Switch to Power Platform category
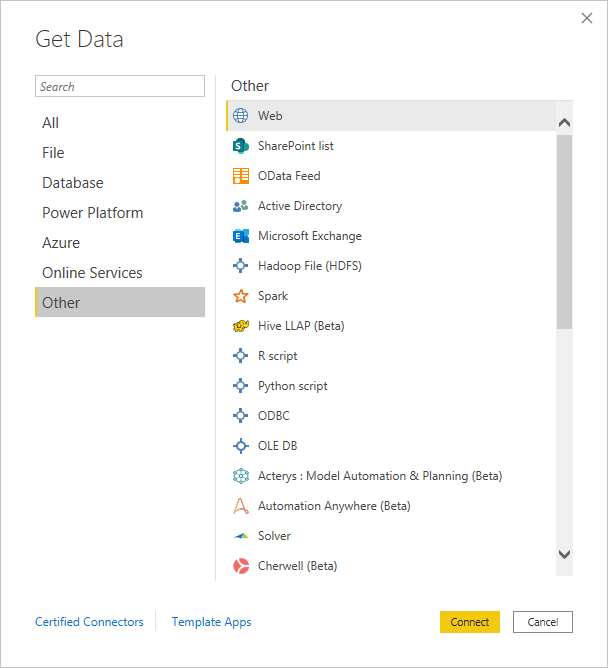The image size is (608, 668). (x=120, y=213)
